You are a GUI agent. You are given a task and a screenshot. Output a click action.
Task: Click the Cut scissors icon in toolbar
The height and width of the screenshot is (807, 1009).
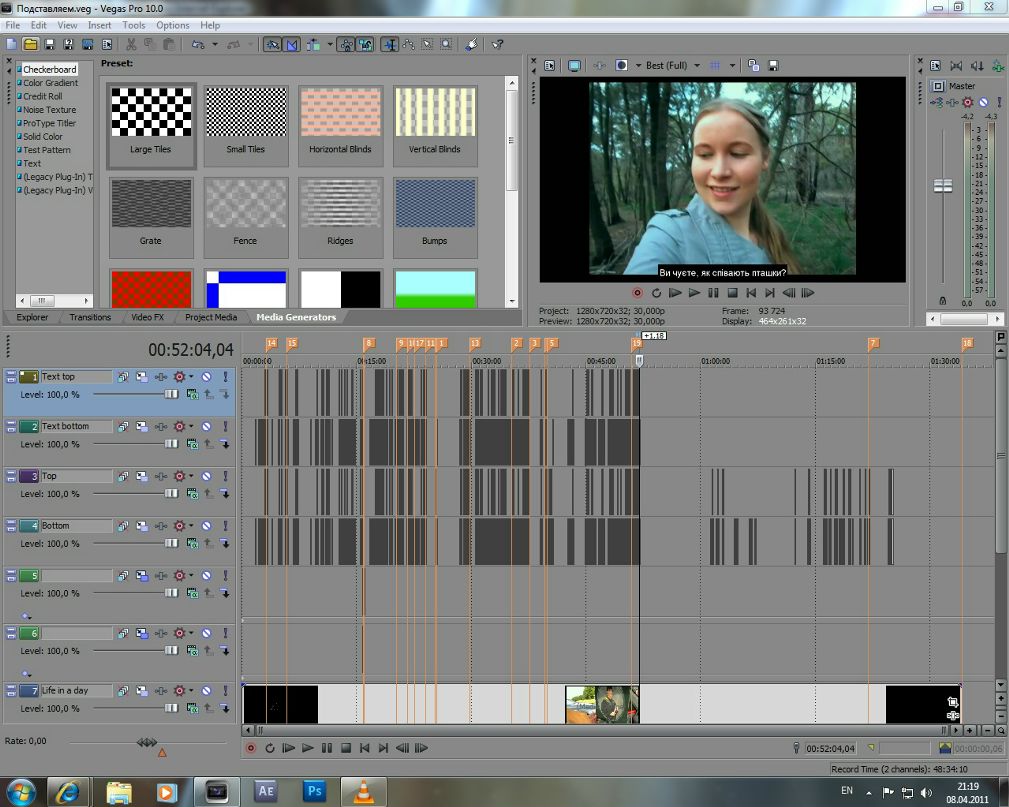131,44
